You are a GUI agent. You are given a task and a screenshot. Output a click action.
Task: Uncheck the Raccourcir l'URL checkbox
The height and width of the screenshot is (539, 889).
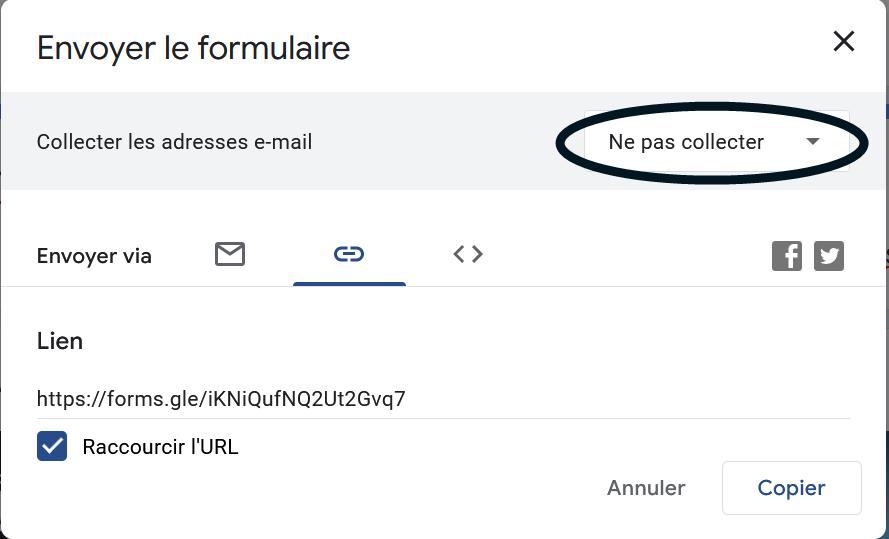(52, 446)
